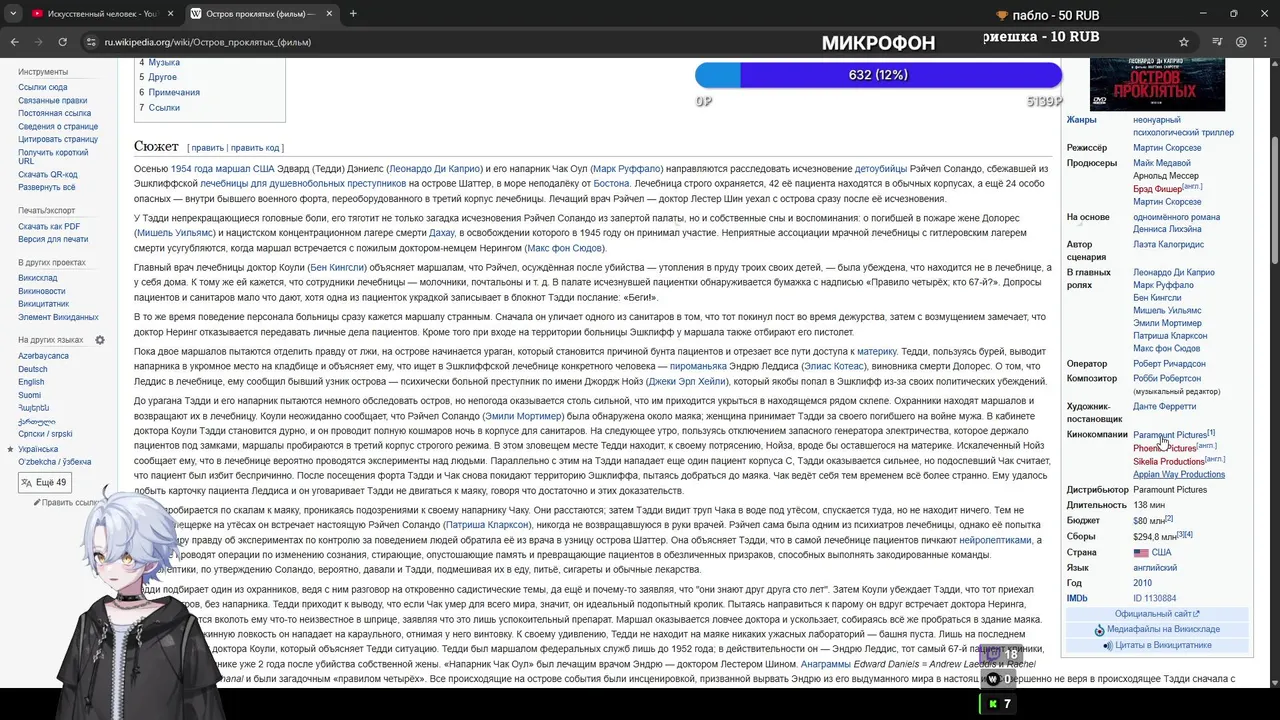Click the budget reference '[2]' footnote
This screenshot has width=1280, height=720.
[1169, 519]
